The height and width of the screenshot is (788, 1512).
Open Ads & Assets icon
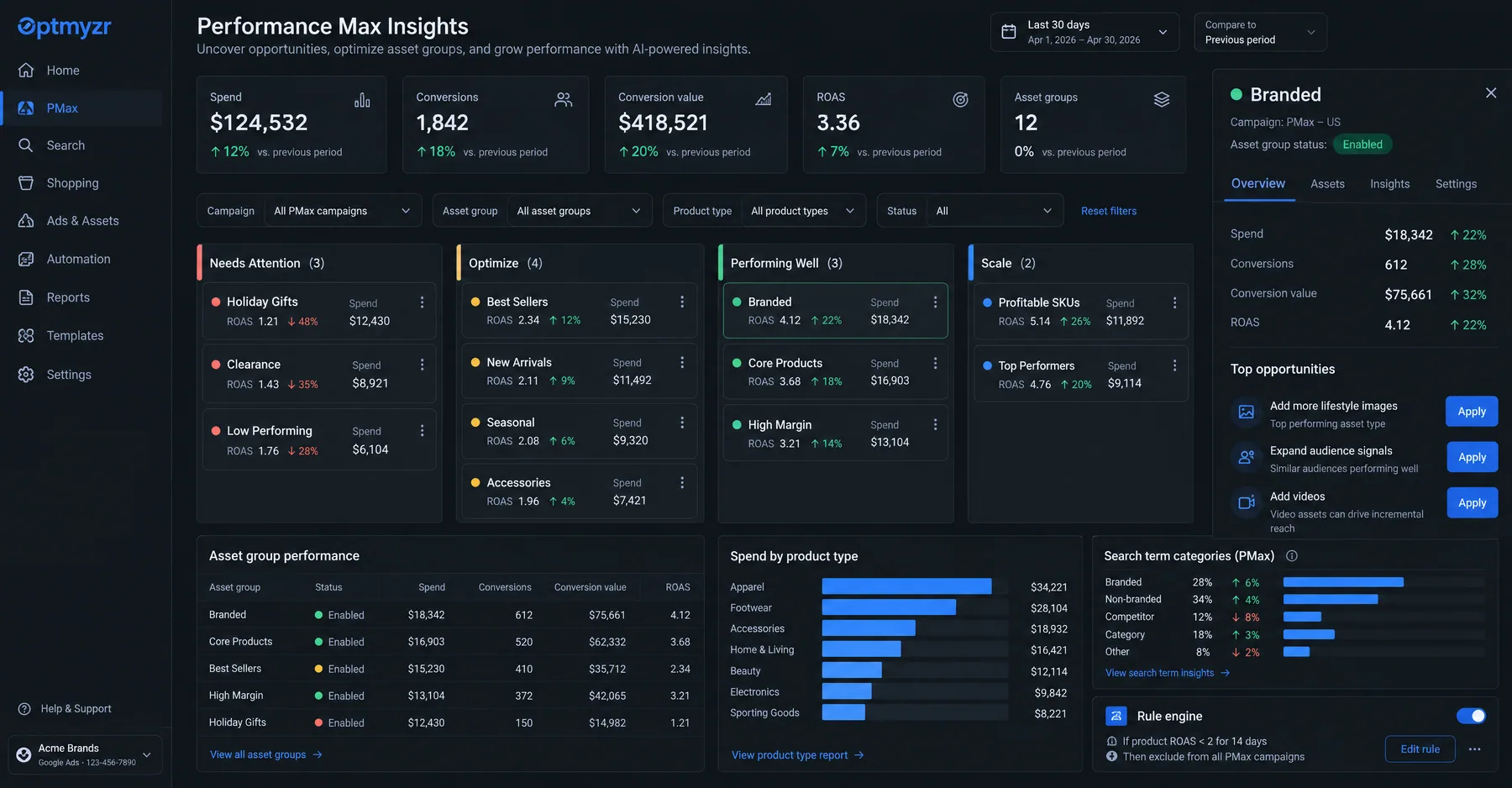click(x=26, y=221)
